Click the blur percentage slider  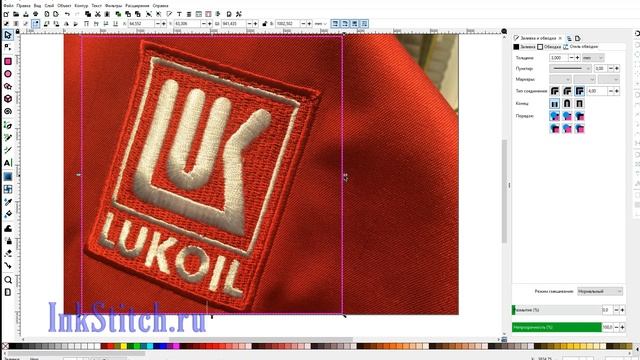tap(556, 310)
